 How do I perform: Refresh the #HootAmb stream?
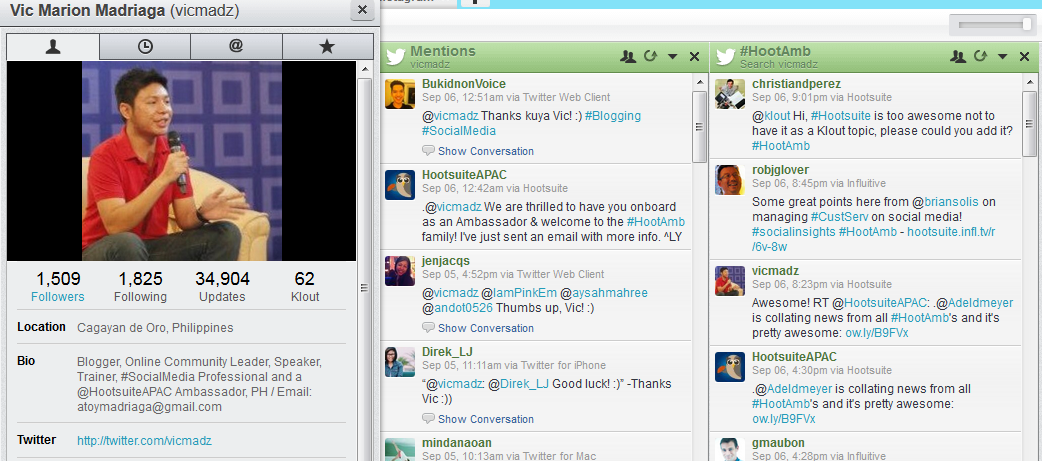pos(980,57)
